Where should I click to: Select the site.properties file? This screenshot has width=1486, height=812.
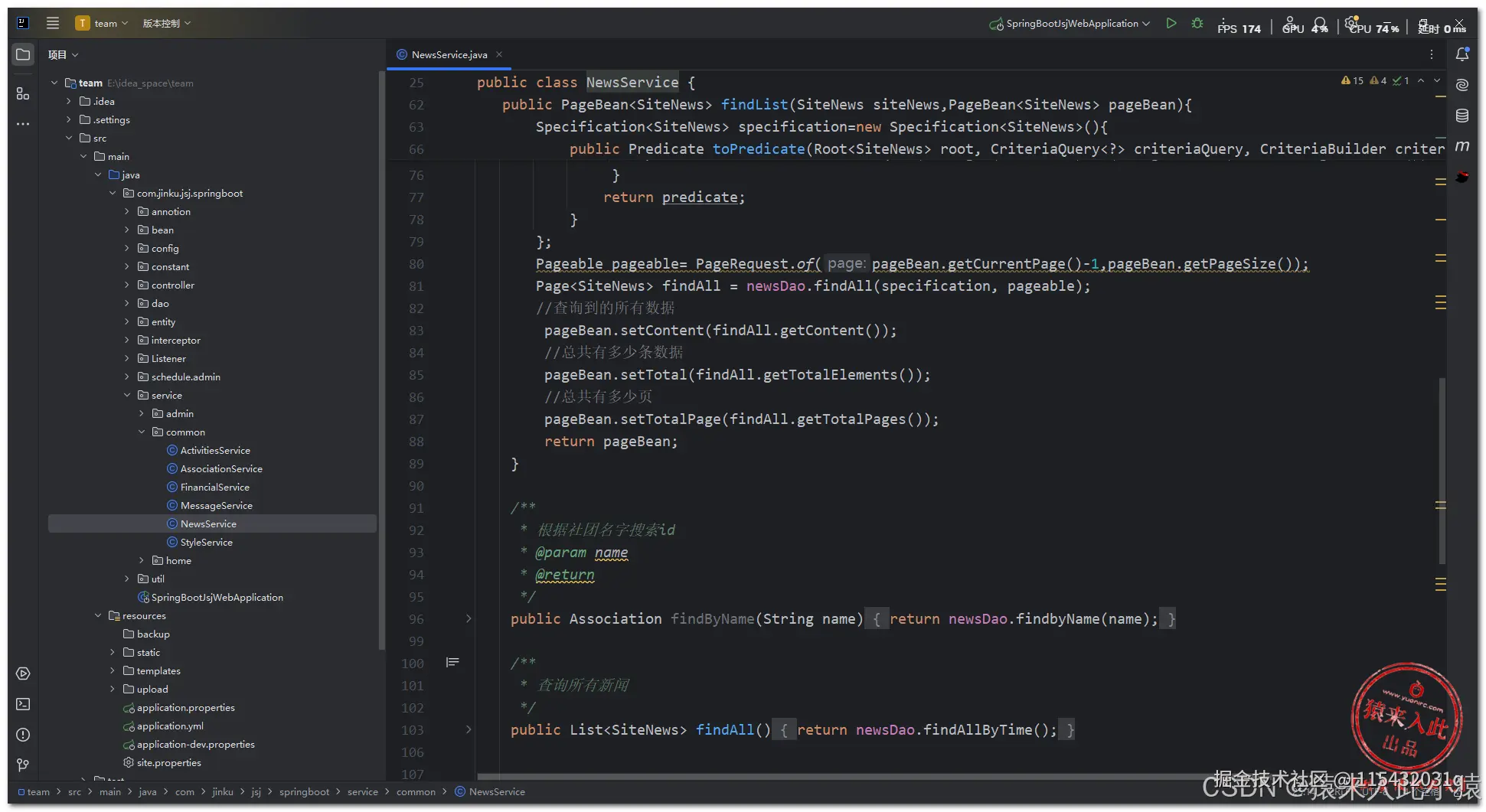coord(168,762)
